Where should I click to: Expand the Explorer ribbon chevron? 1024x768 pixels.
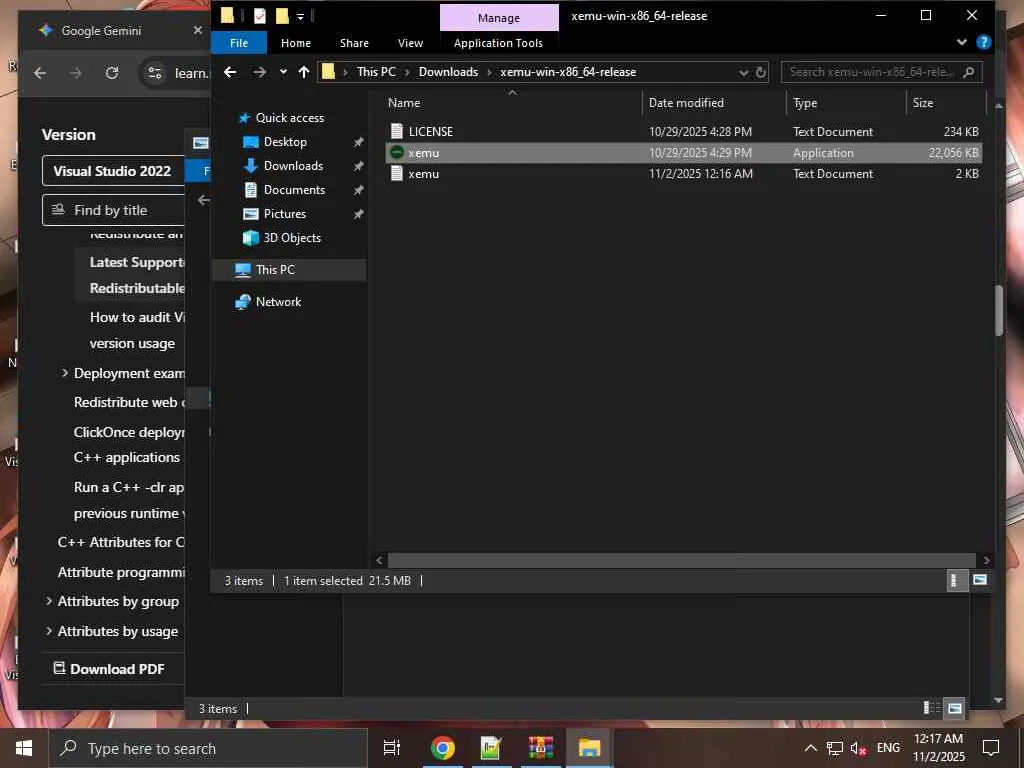(961, 42)
